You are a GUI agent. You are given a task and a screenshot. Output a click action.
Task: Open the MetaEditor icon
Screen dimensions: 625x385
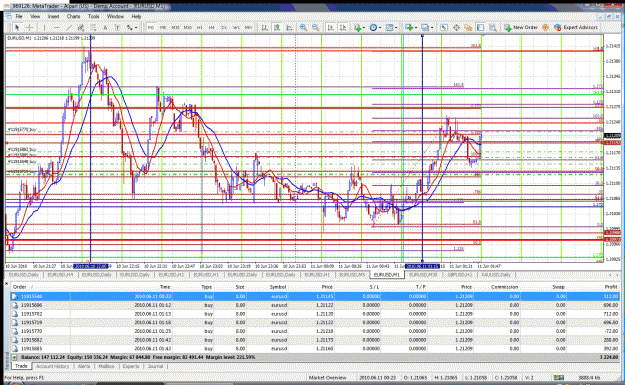pyautogui.click(x=545, y=28)
